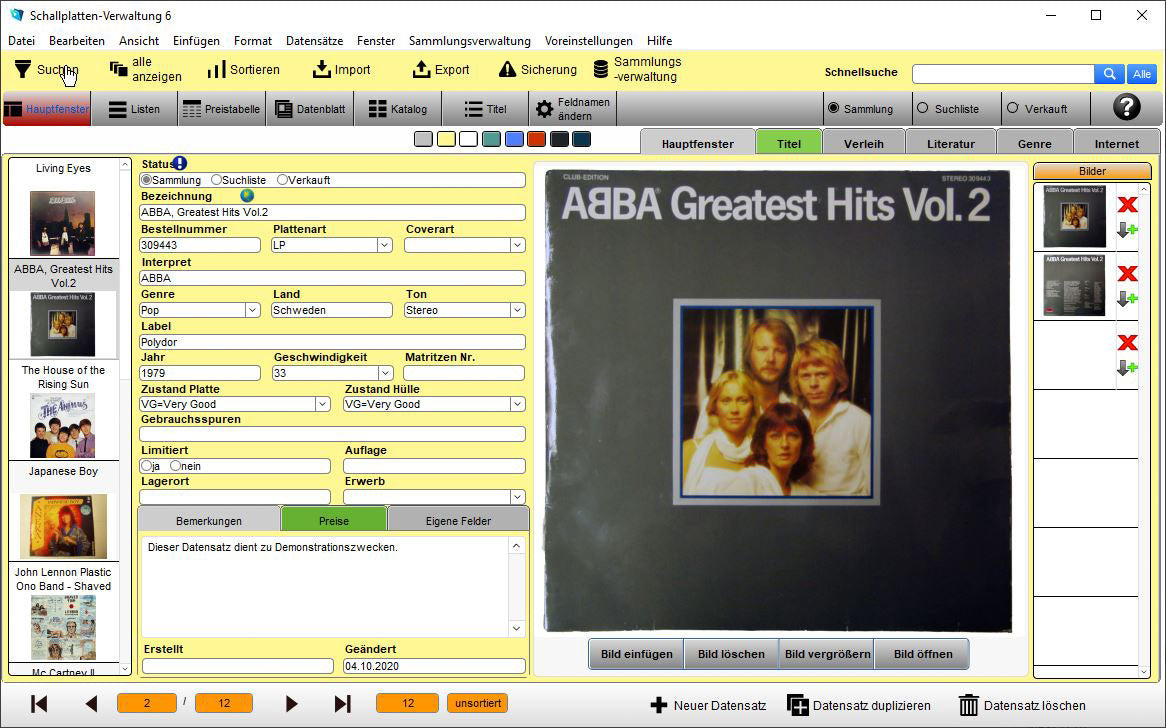
Task: Pick the red color swatch
Action: click(536, 139)
